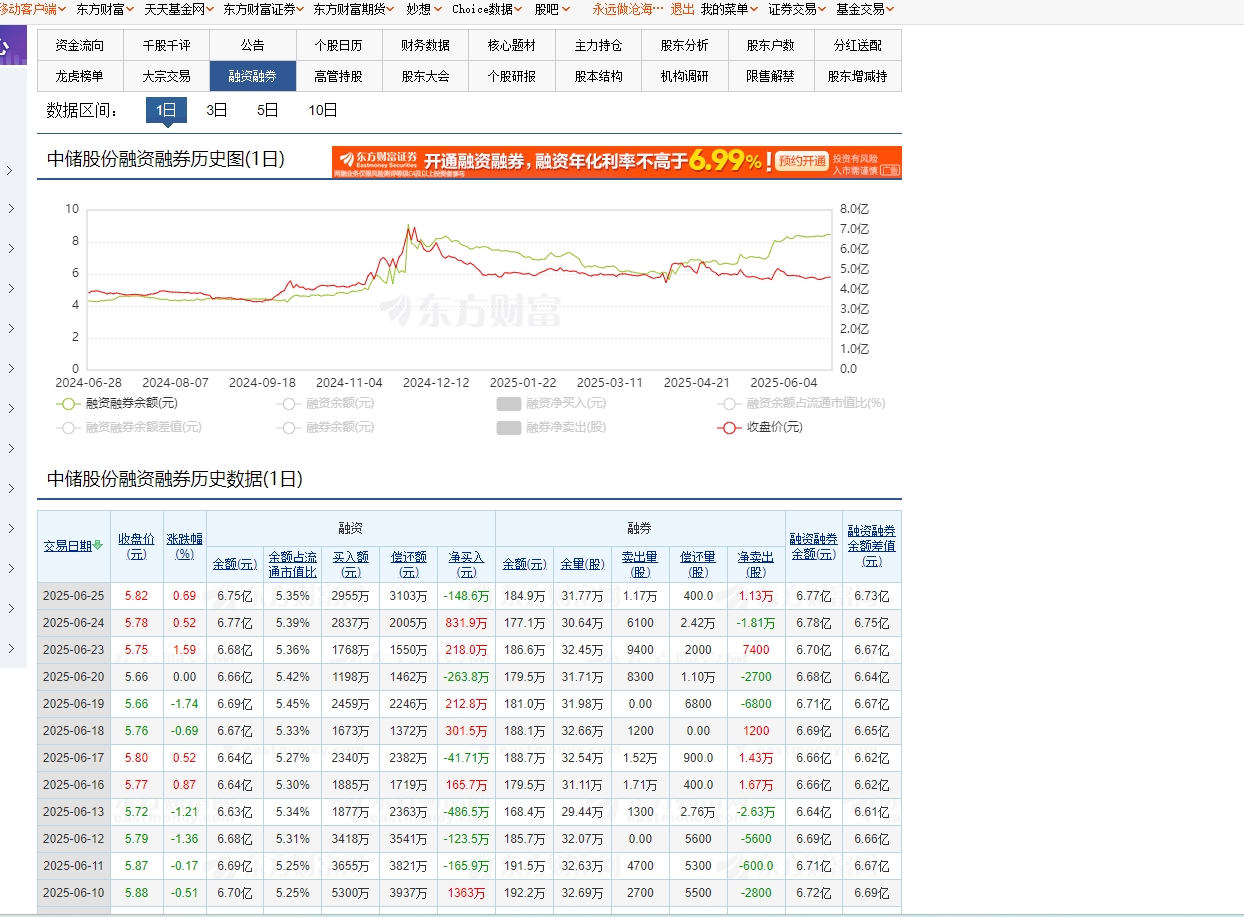
Task: Open the 高管持股 tab
Action: (x=339, y=76)
